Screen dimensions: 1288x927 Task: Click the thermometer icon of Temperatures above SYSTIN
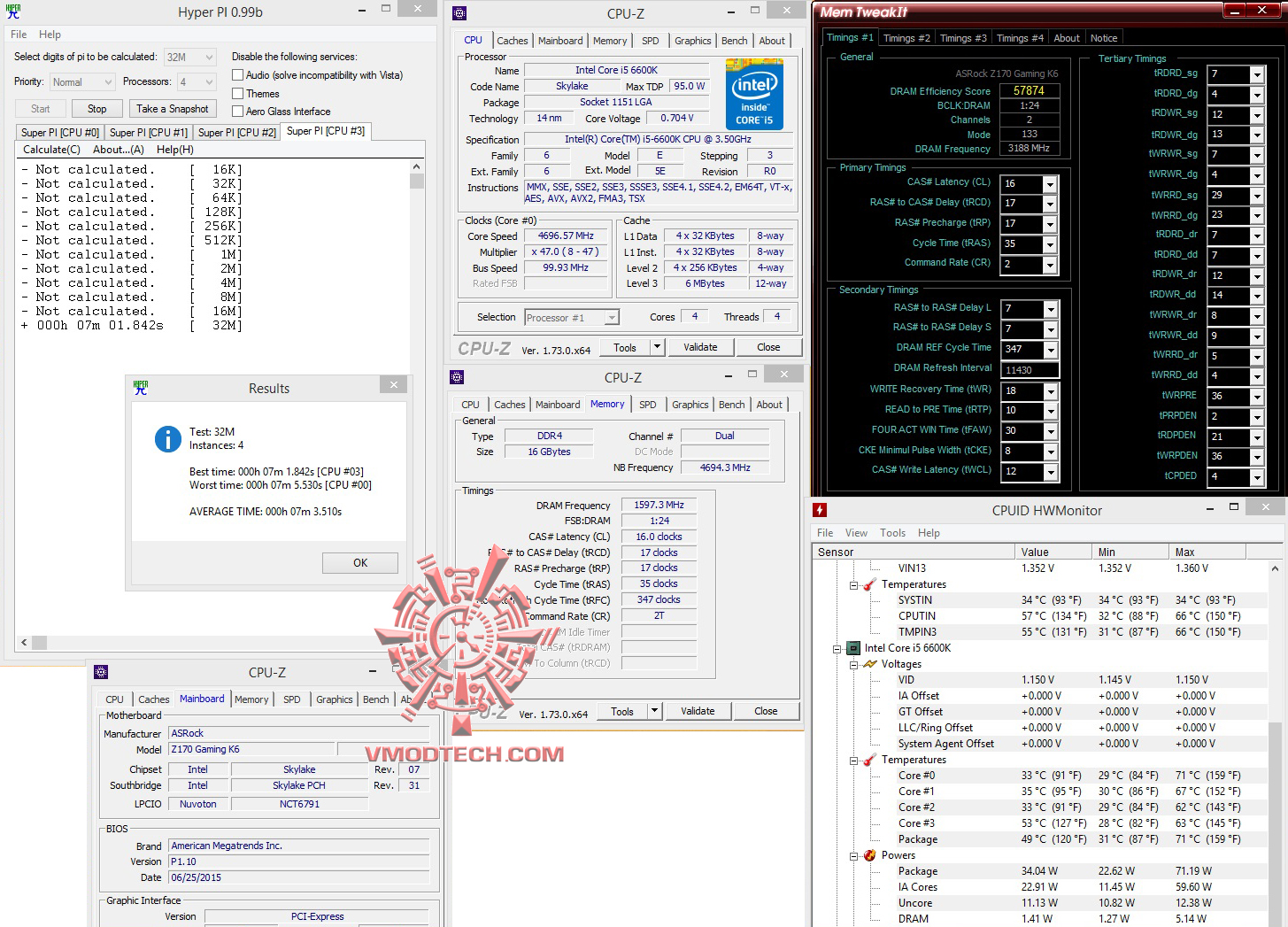[870, 584]
